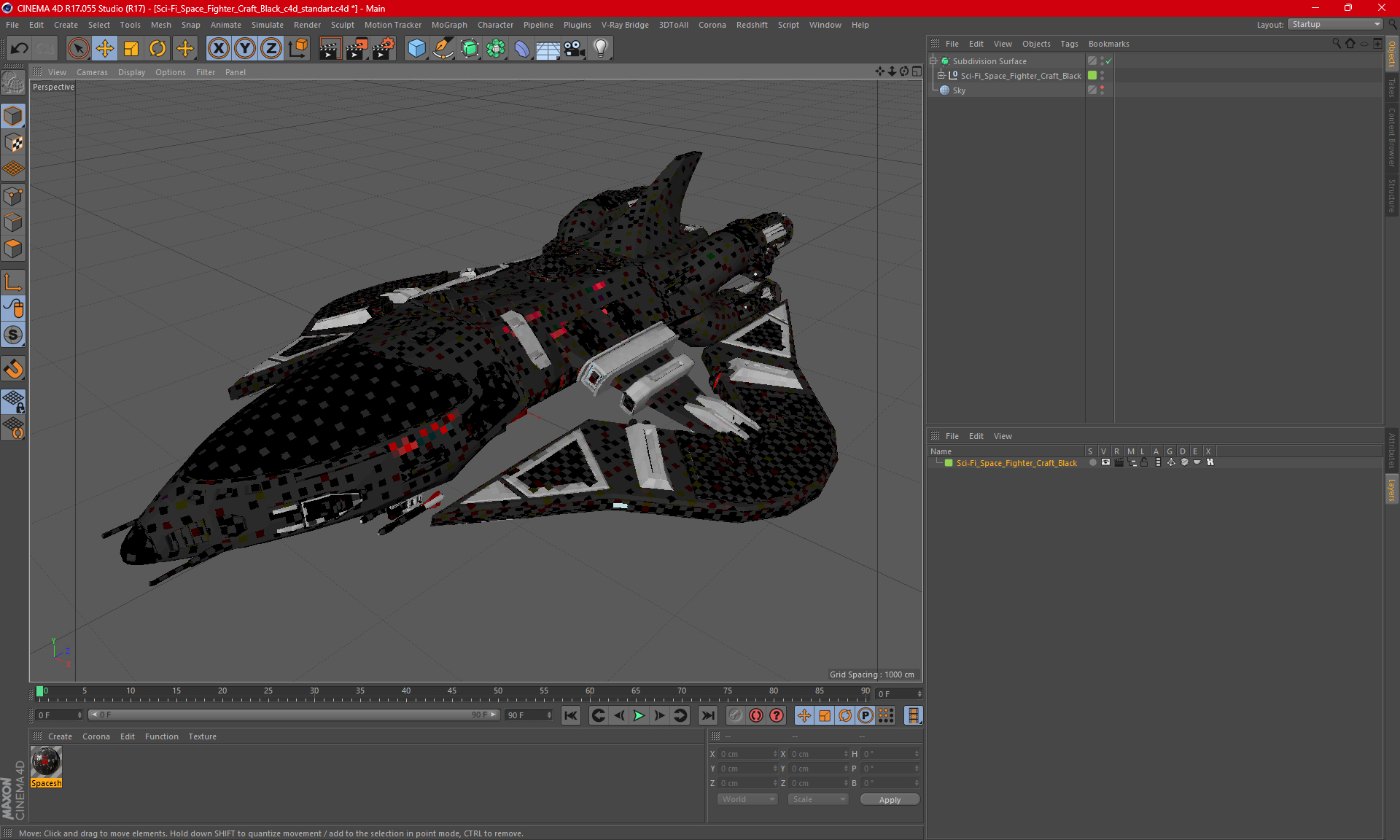The height and width of the screenshot is (840, 1400).
Task: Select the Spacesh material thumbnail
Action: pyautogui.click(x=46, y=762)
